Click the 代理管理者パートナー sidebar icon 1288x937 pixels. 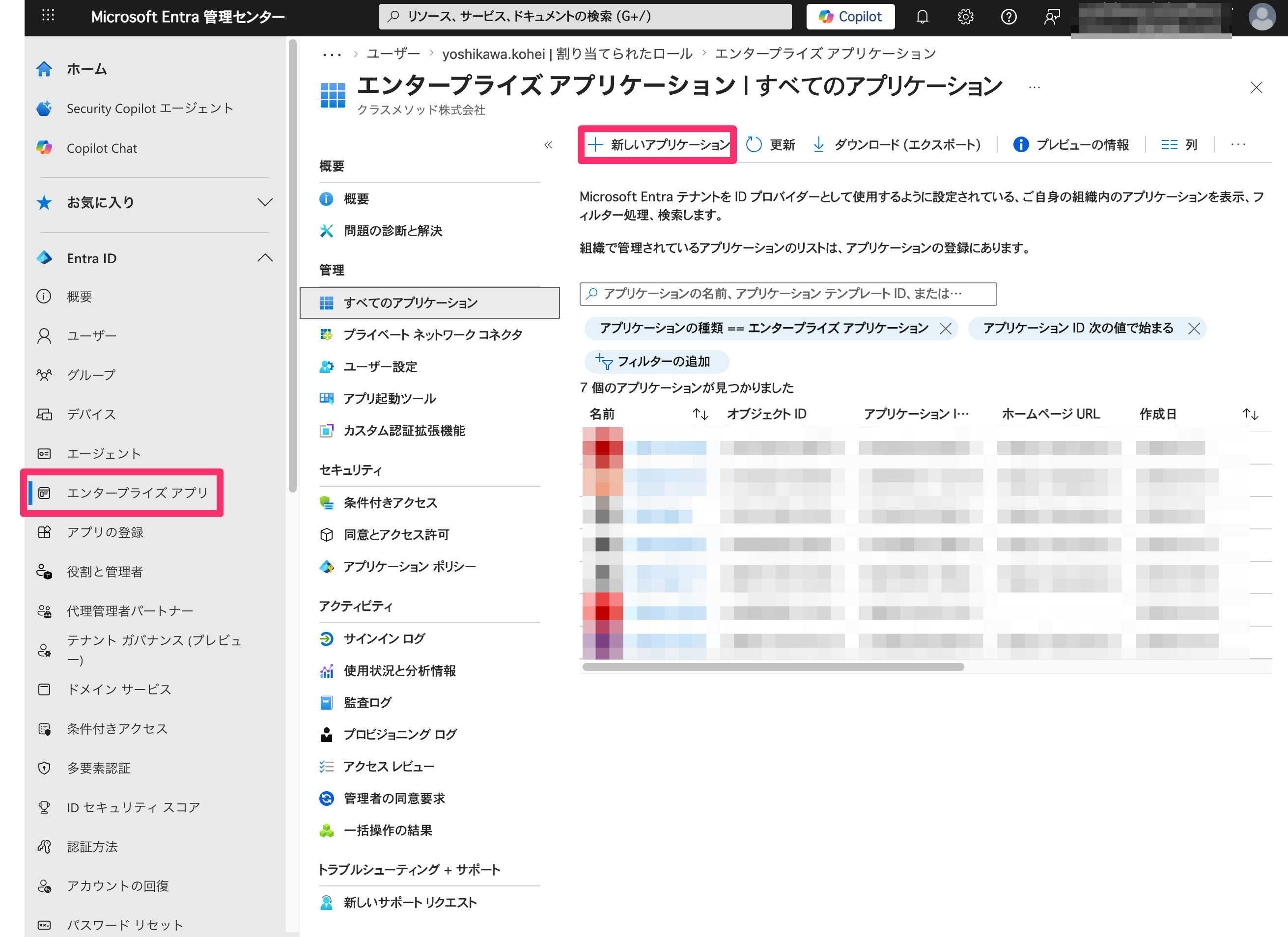pos(44,611)
